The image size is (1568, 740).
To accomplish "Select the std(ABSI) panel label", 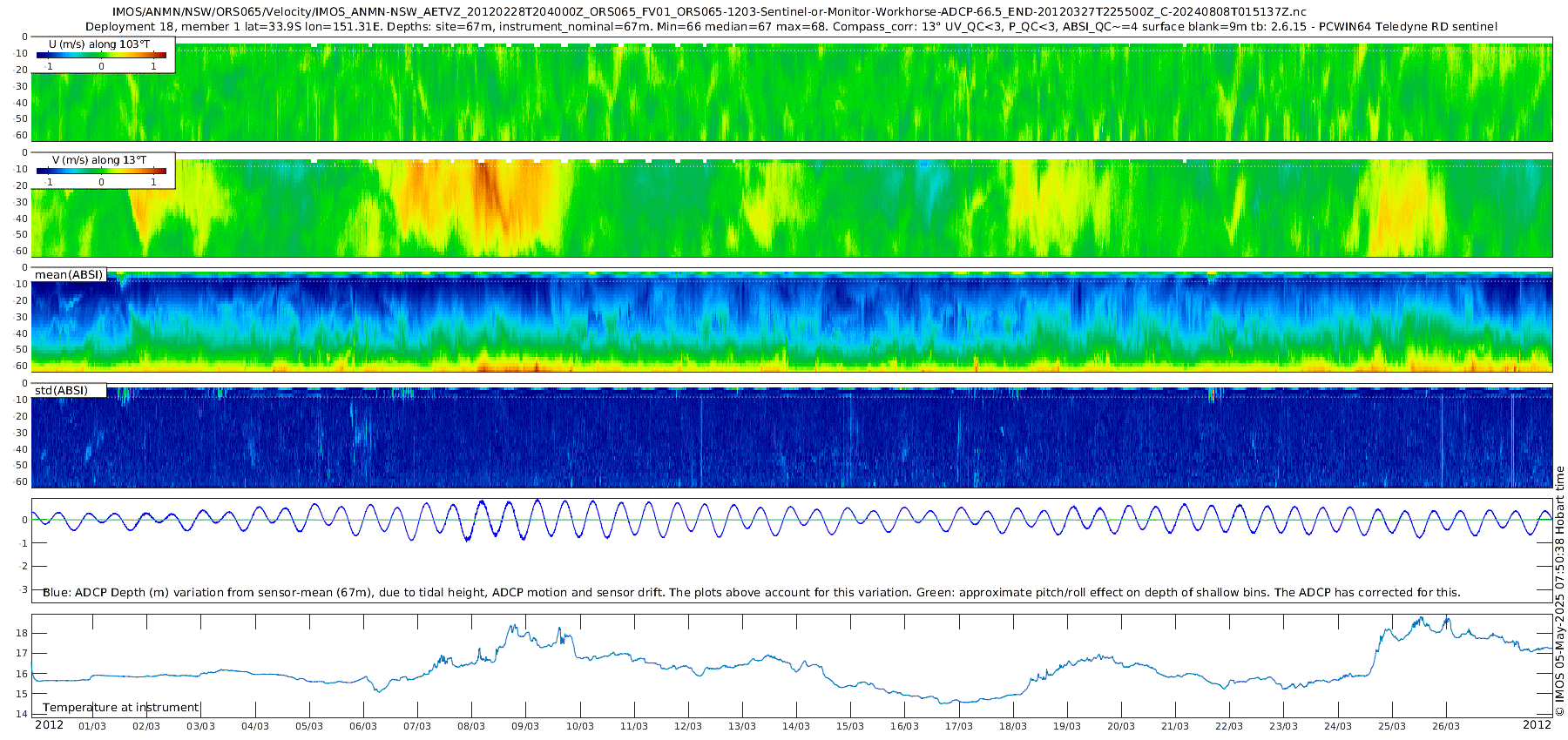I will coord(61,391).
